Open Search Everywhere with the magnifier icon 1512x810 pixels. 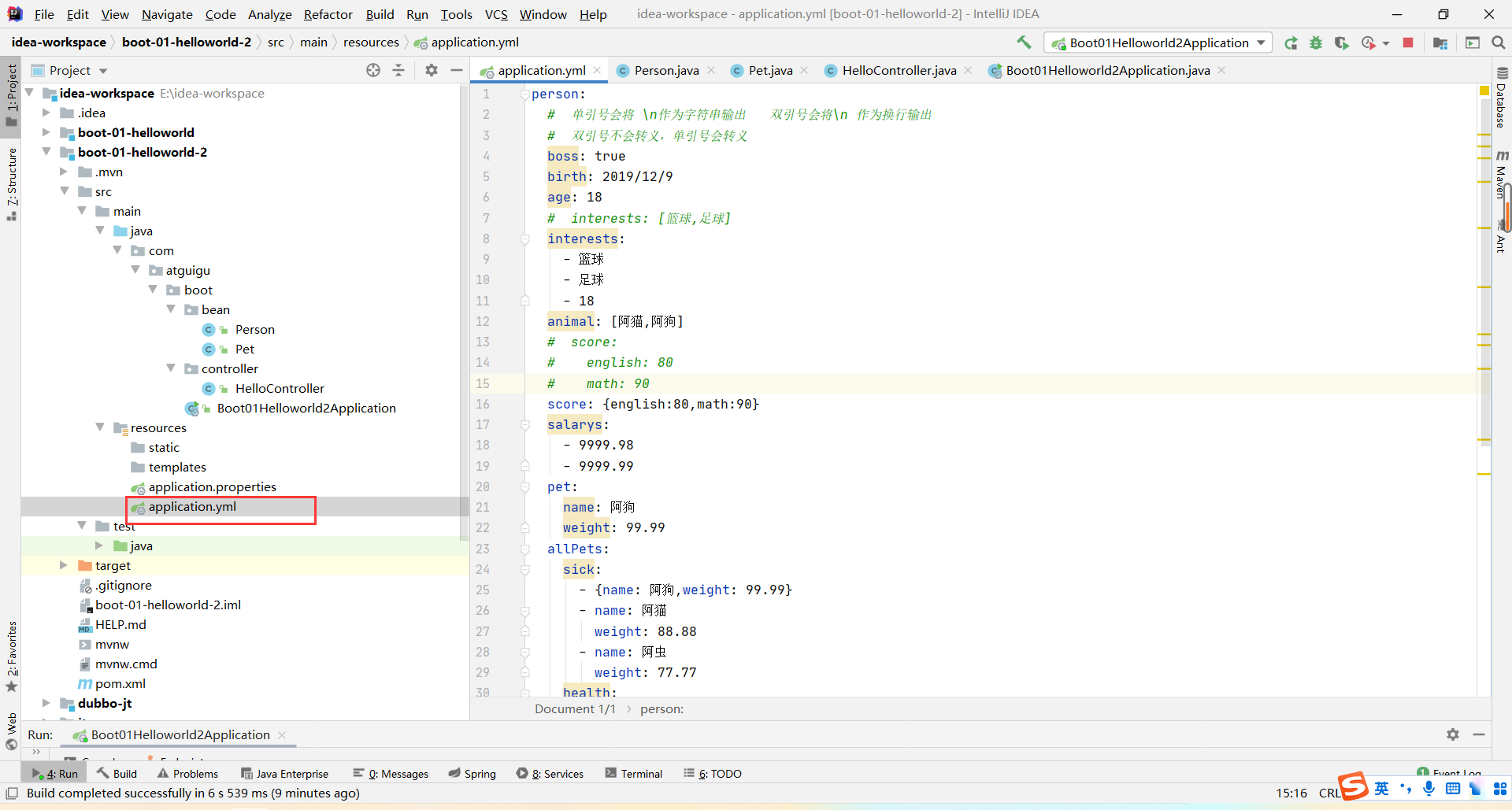coord(1499,43)
